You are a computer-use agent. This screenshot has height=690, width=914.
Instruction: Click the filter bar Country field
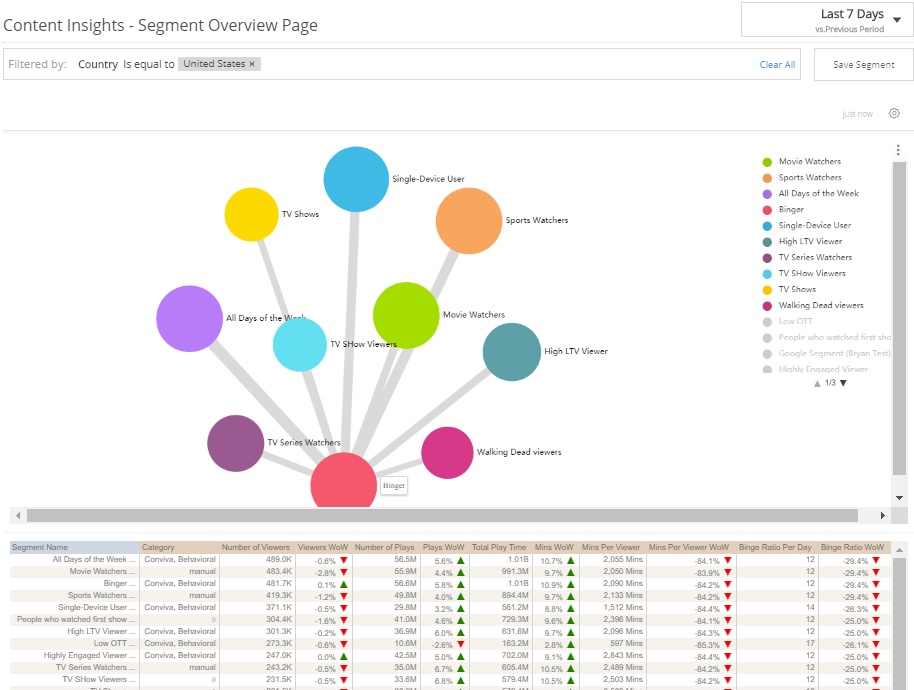98,64
